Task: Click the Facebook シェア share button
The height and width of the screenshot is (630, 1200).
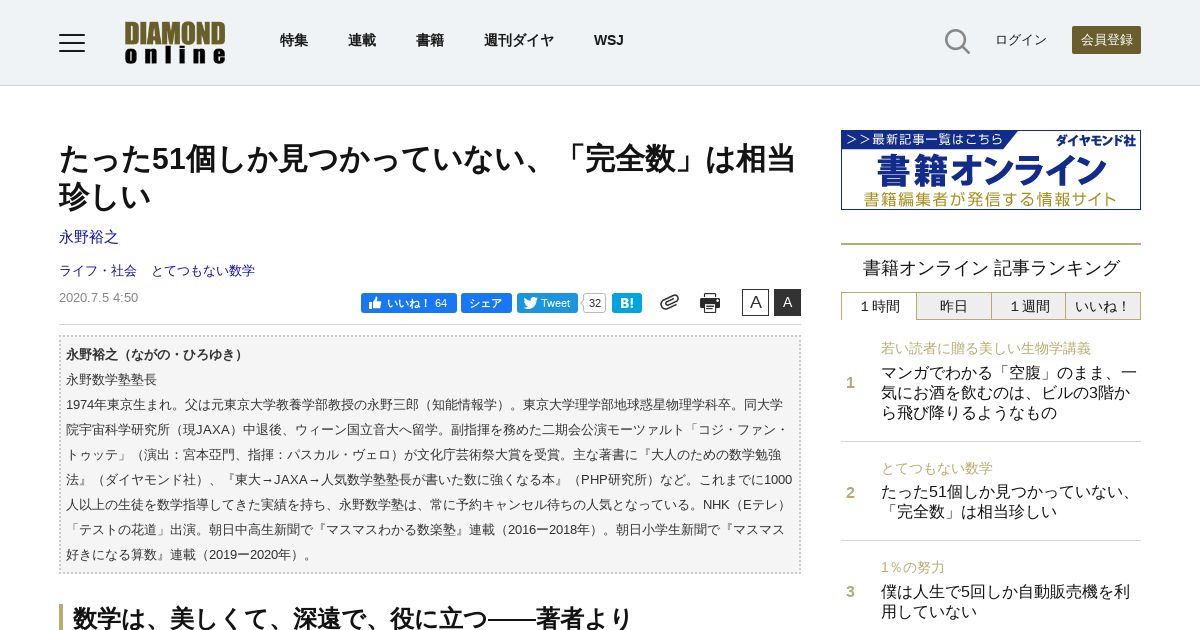Action: click(x=486, y=303)
